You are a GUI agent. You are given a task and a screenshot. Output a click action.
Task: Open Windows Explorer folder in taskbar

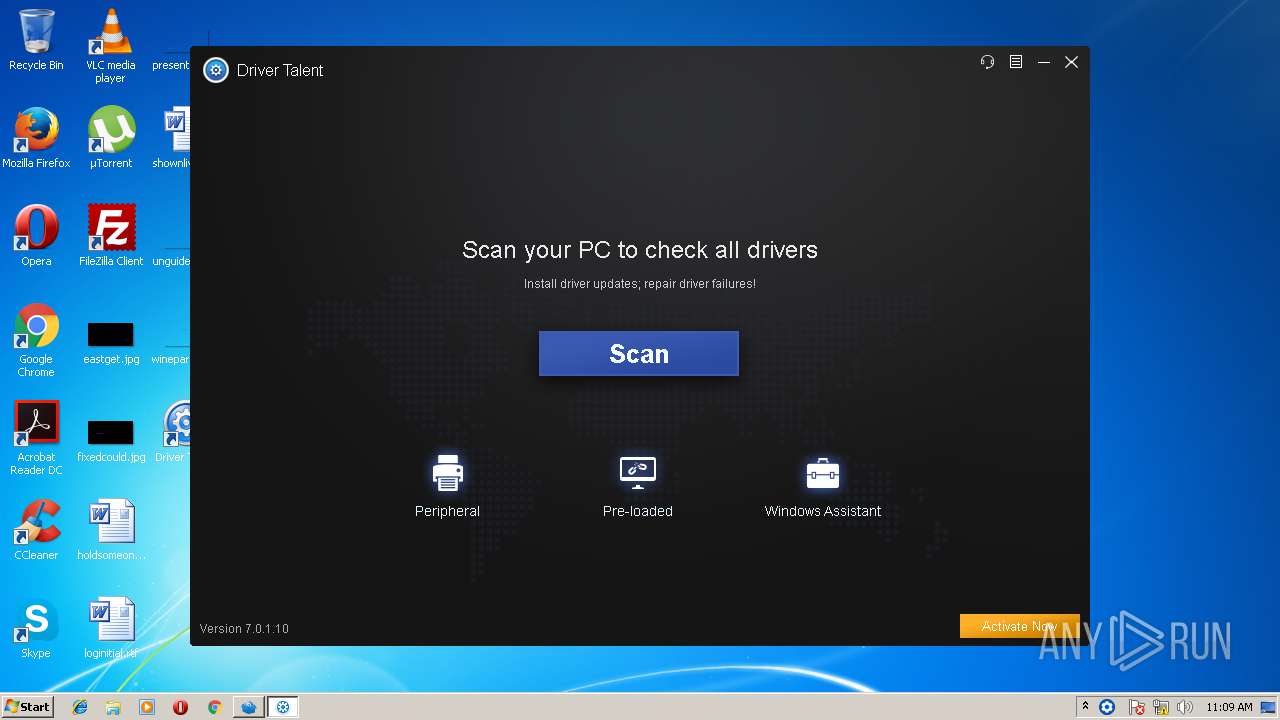tap(113, 707)
